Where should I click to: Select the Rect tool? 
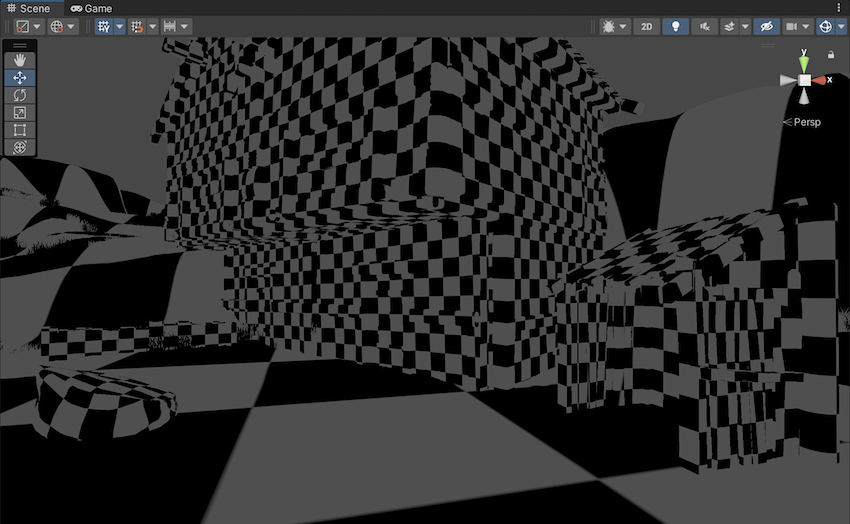(x=20, y=130)
